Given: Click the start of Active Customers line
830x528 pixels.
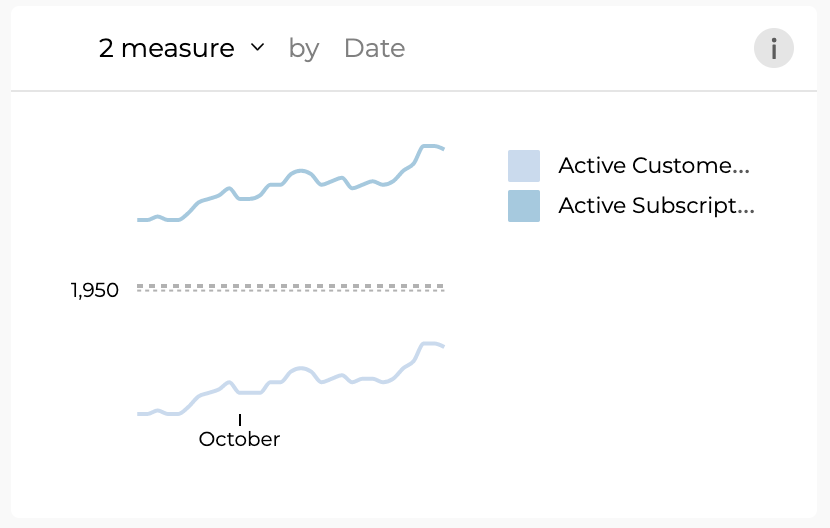Looking at the screenshot, I should (140, 414).
